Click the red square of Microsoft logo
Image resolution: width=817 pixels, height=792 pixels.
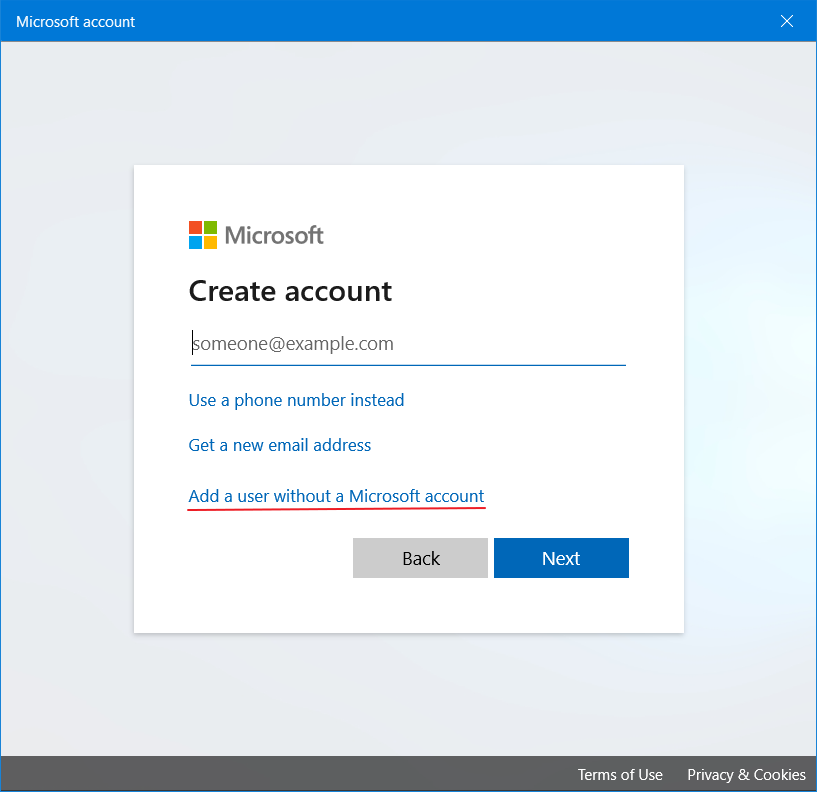click(196, 228)
